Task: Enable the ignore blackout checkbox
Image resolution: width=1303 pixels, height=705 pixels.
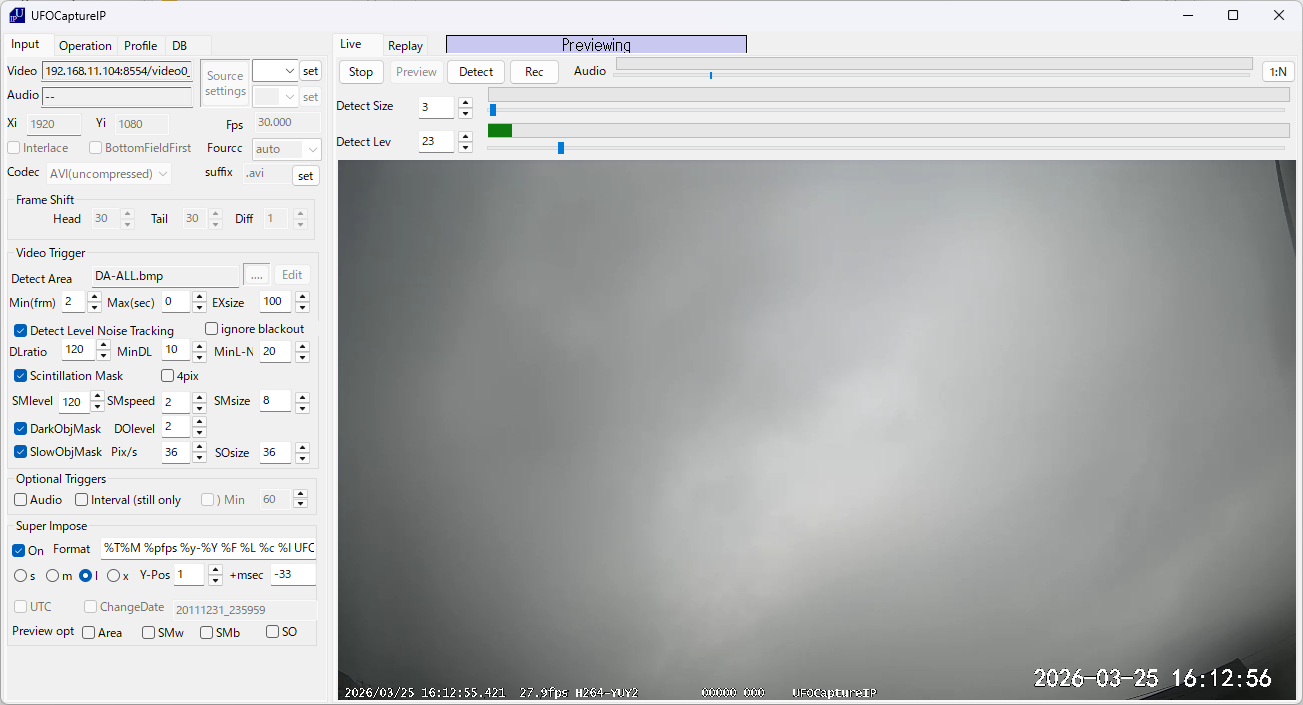Action: pyautogui.click(x=212, y=329)
